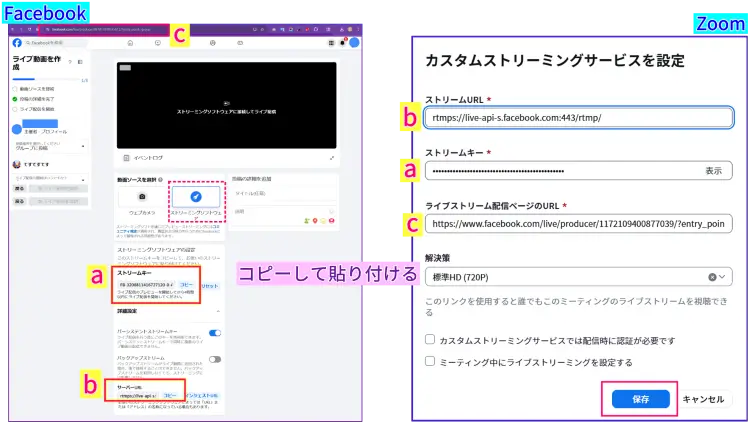The height and width of the screenshot is (422, 750).
Task: Open the Facebook notifications bell
Action: point(341,44)
